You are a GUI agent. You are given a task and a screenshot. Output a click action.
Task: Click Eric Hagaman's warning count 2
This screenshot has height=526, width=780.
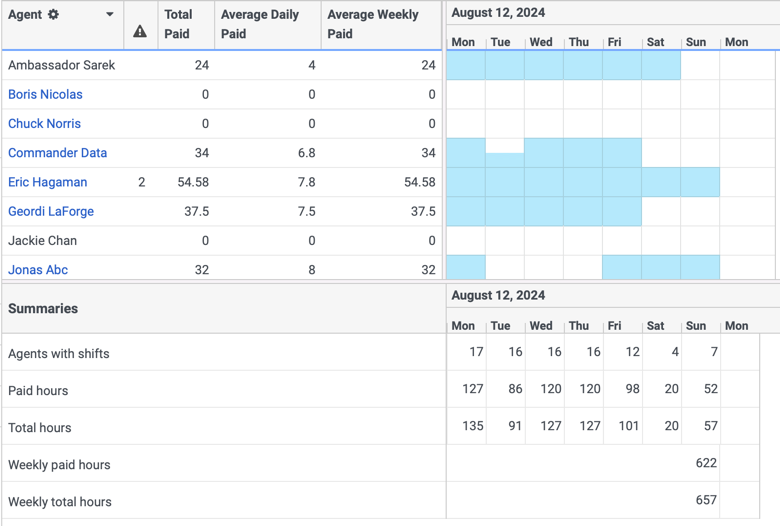tap(142, 183)
